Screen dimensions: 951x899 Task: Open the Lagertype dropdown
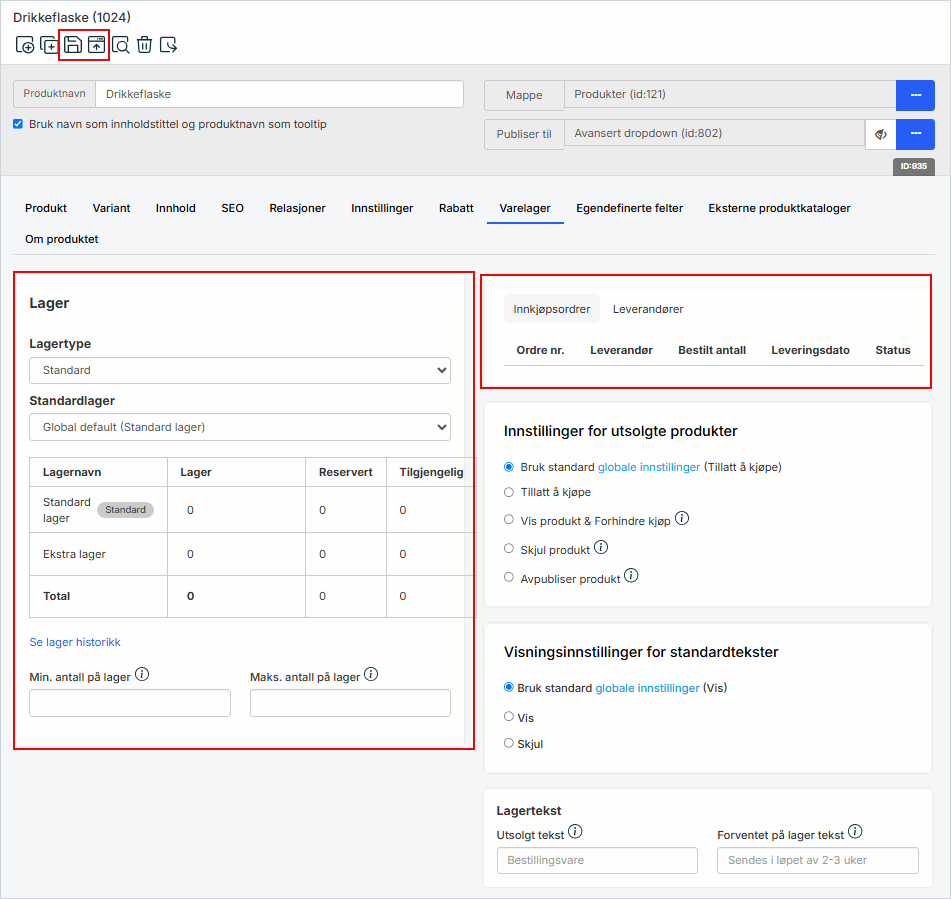pos(240,370)
